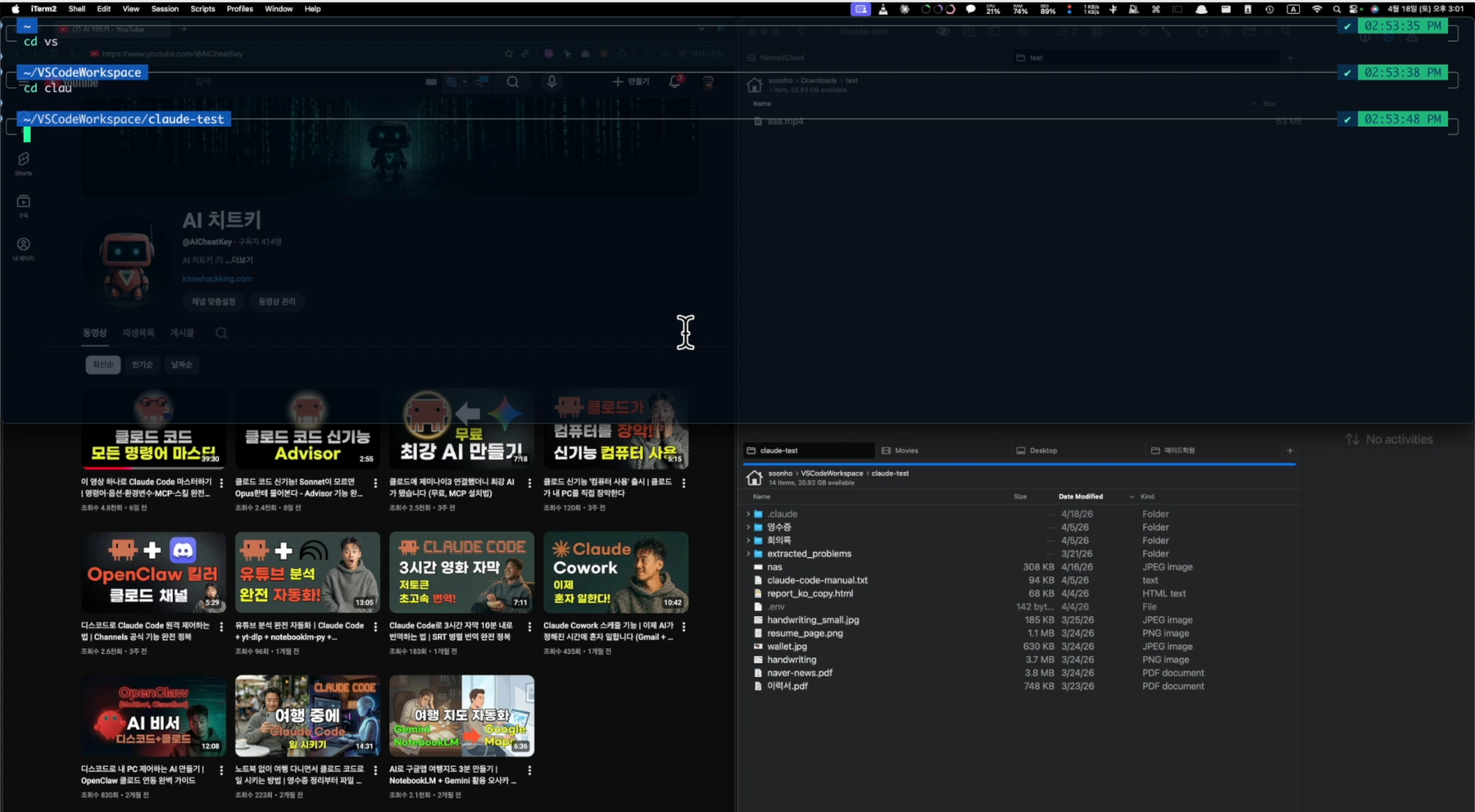Open more options for the Advisor video

376,483
